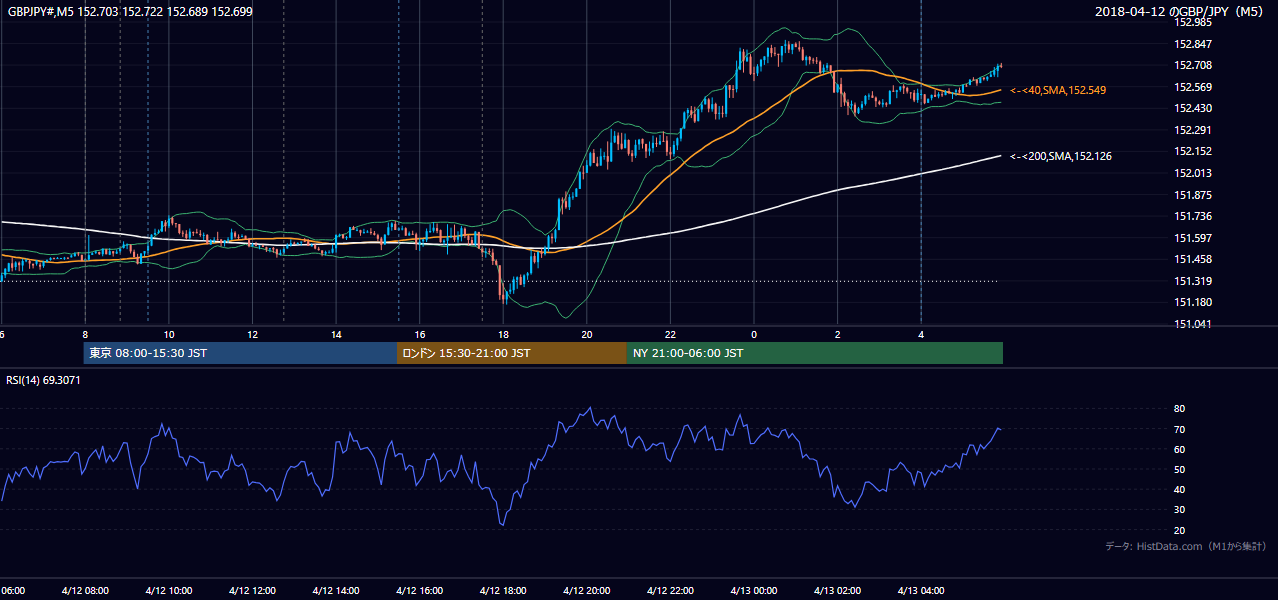Click price axis label 152.708
This screenshot has height=600, width=1278.
click(1193, 65)
